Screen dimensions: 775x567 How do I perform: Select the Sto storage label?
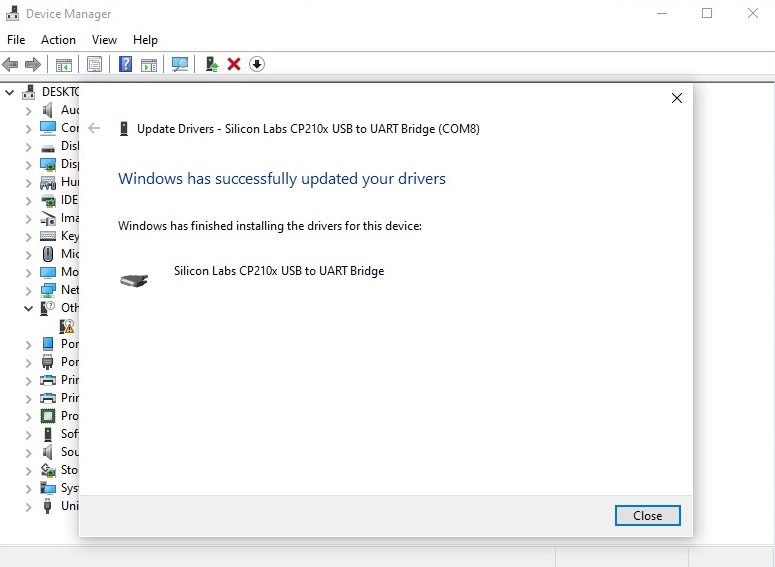coord(70,470)
